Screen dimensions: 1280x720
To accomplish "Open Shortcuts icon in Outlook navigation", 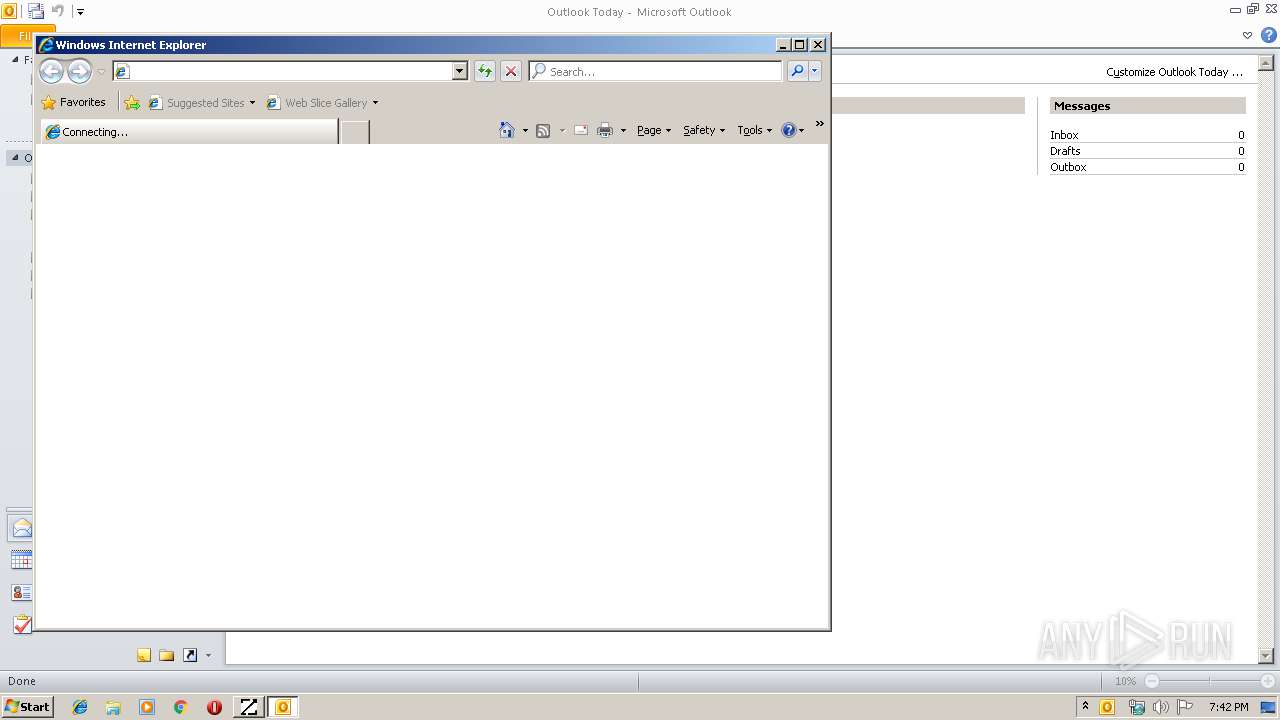I will [190, 655].
